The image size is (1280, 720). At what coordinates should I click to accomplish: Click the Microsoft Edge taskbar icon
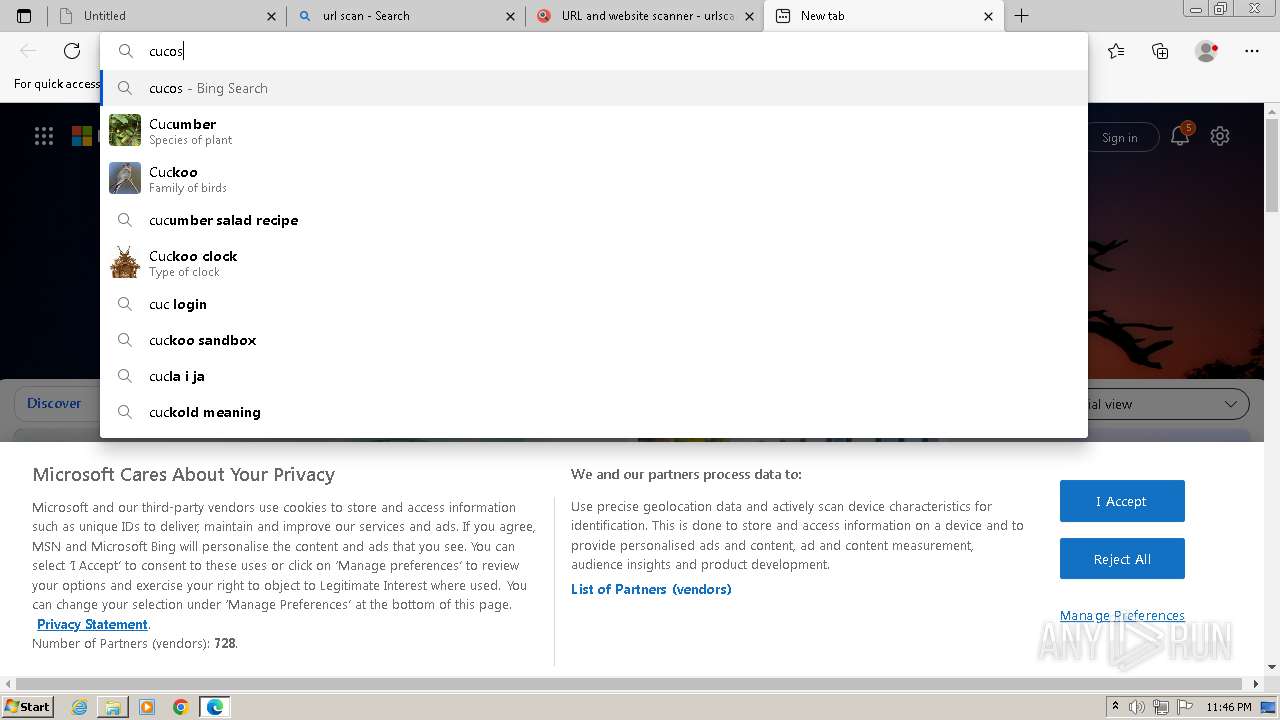(x=215, y=707)
